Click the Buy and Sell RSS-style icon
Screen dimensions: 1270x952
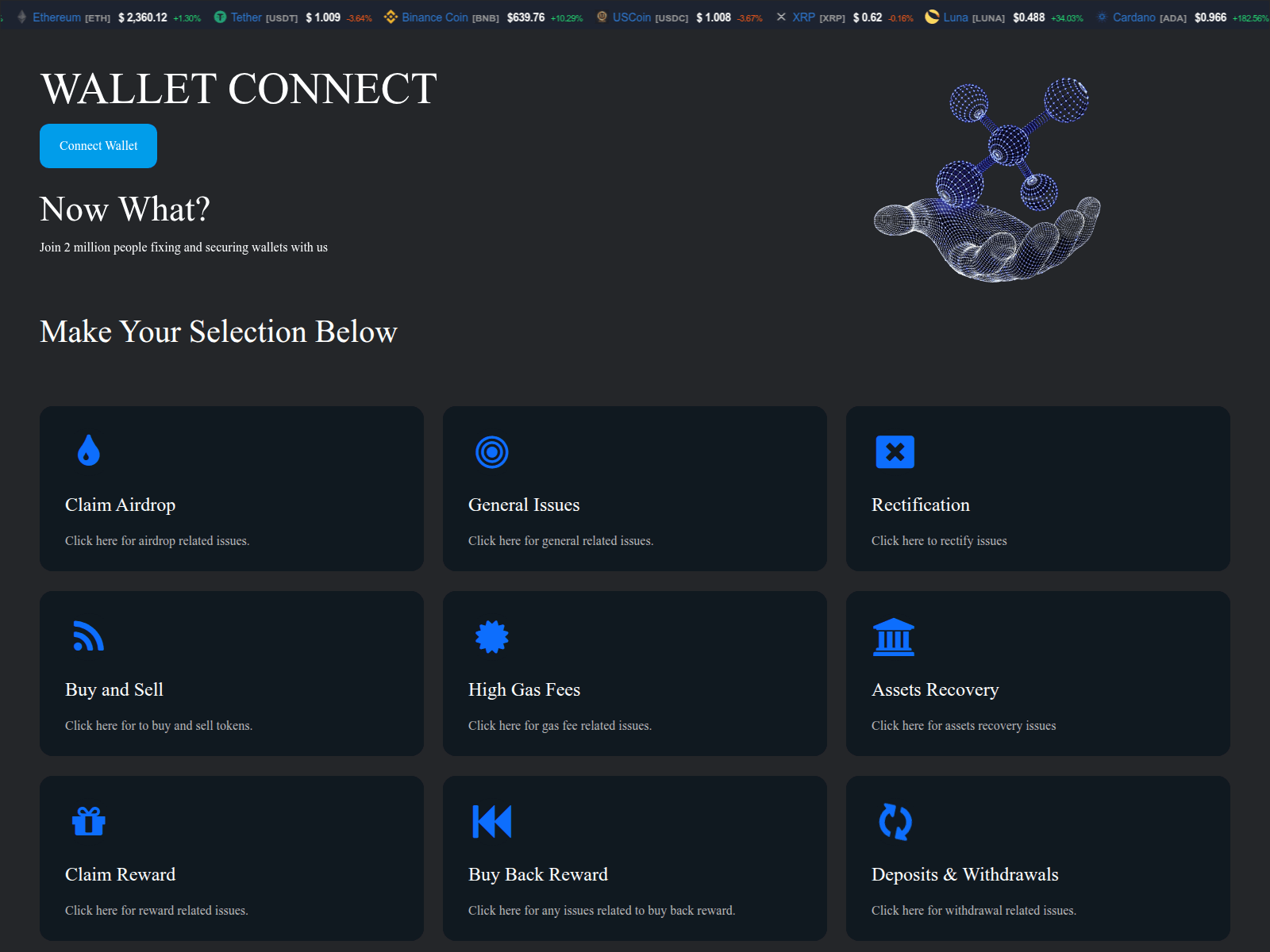[x=87, y=635]
